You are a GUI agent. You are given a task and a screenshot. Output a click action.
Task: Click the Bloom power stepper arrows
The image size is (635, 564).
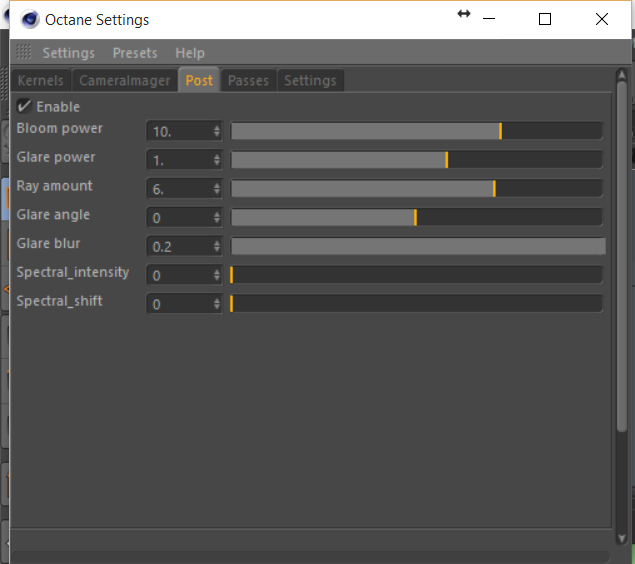point(217,131)
